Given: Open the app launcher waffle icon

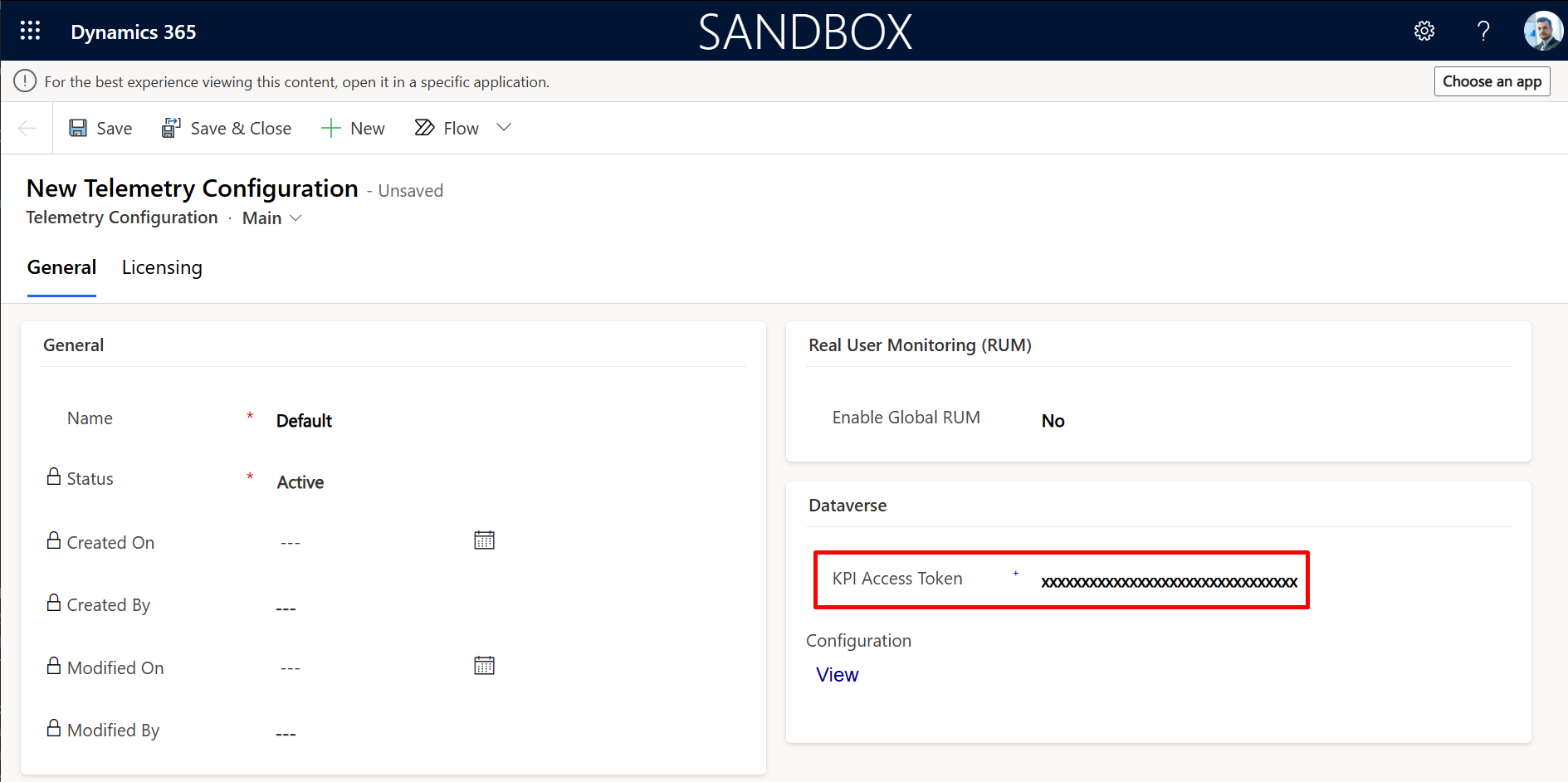Looking at the screenshot, I should point(30,31).
